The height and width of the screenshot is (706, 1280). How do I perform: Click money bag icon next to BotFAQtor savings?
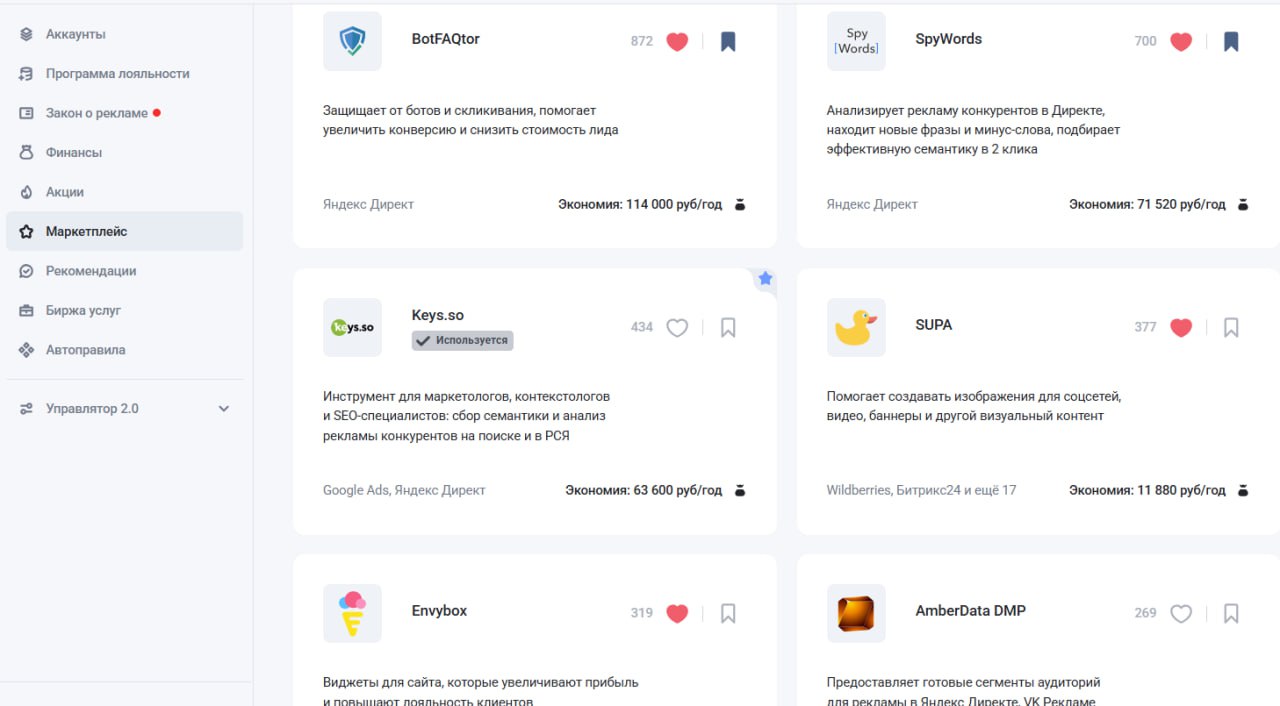[x=740, y=205]
